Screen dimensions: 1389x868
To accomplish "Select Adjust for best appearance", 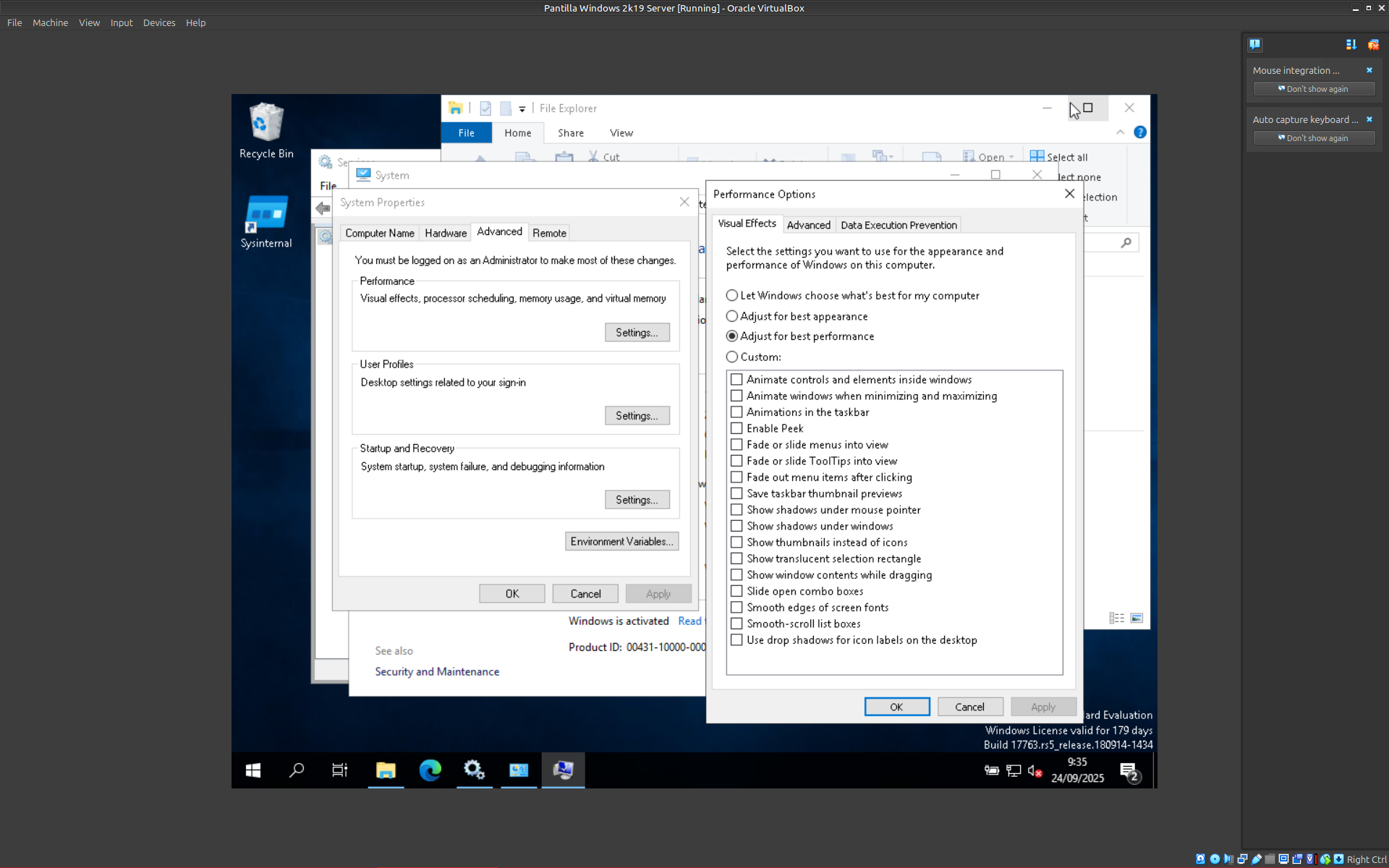I will pos(732,316).
